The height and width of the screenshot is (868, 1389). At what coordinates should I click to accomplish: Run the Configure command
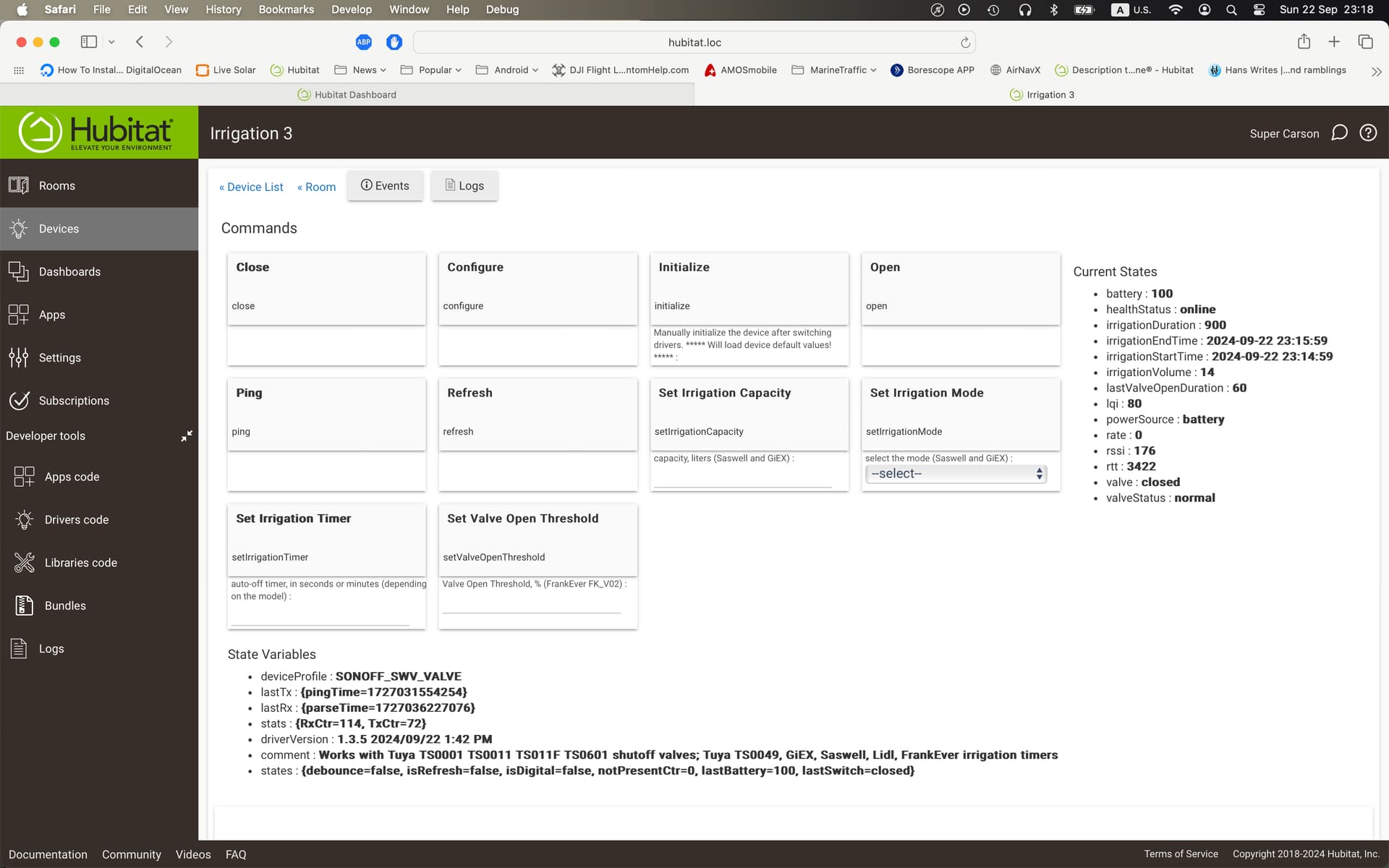pos(538,288)
